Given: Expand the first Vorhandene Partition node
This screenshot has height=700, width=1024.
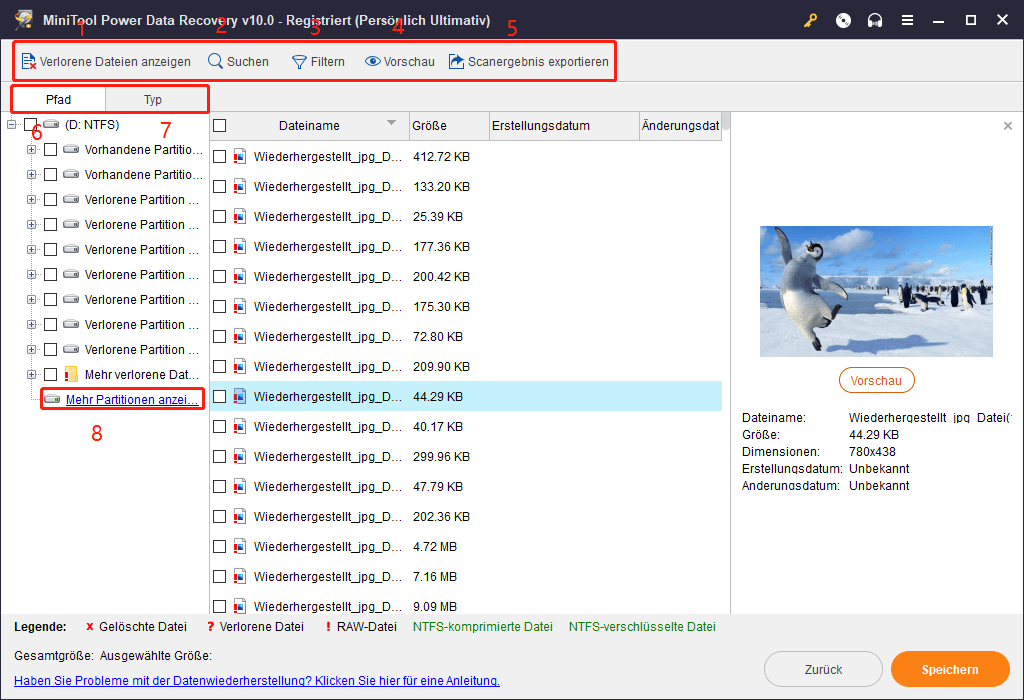Looking at the screenshot, I should point(30,149).
